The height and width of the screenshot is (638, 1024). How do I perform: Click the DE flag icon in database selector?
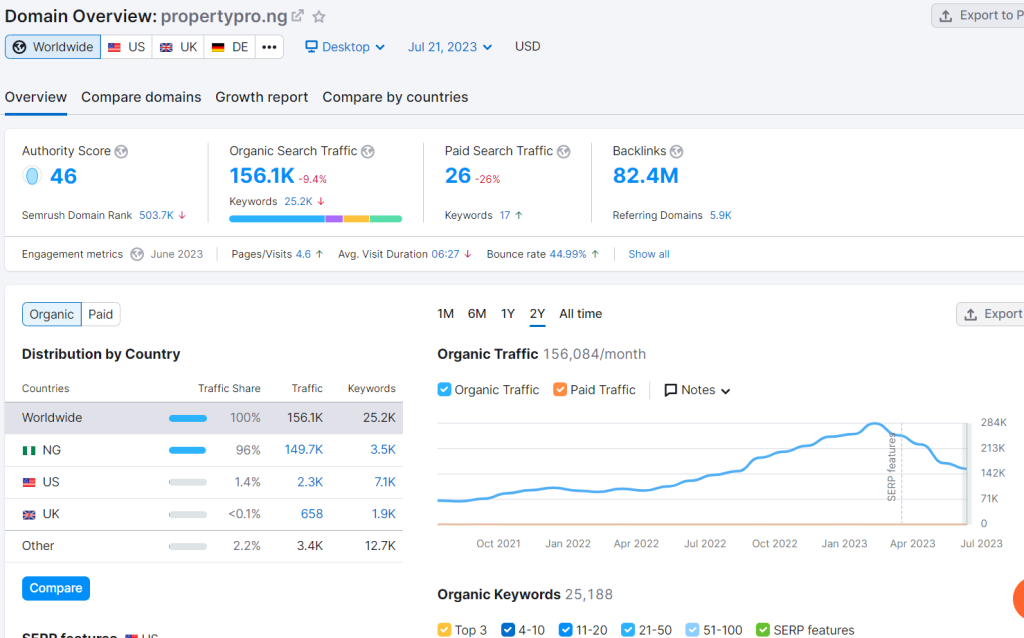(x=218, y=47)
